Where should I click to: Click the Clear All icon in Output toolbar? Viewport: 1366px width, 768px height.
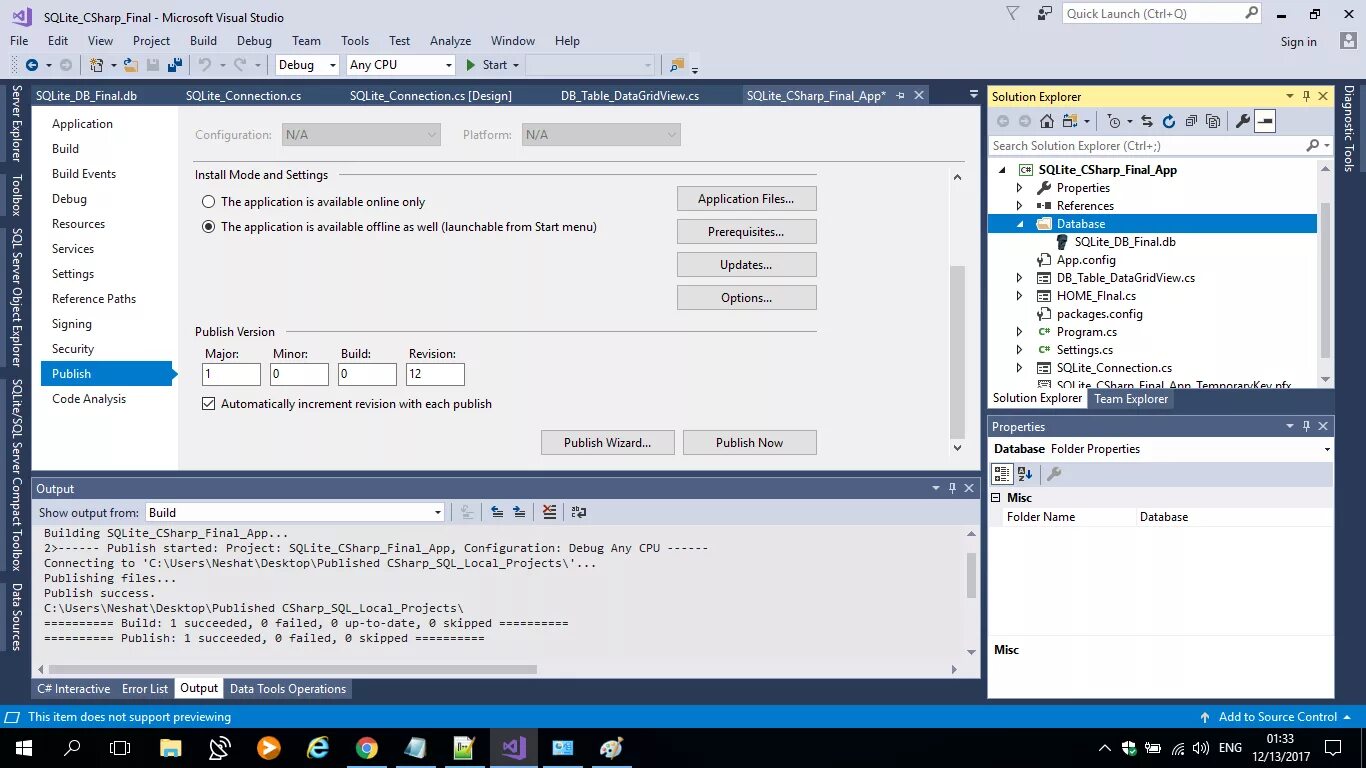pyautogui.click(x=549, y=512)
